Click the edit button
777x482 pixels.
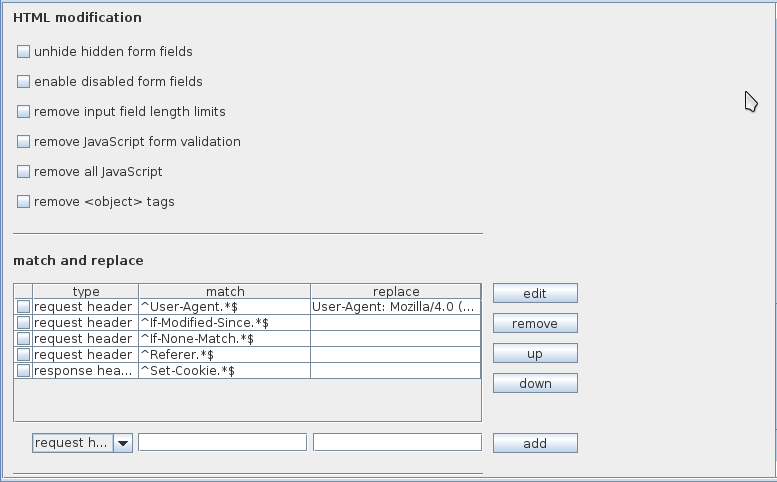535,293
